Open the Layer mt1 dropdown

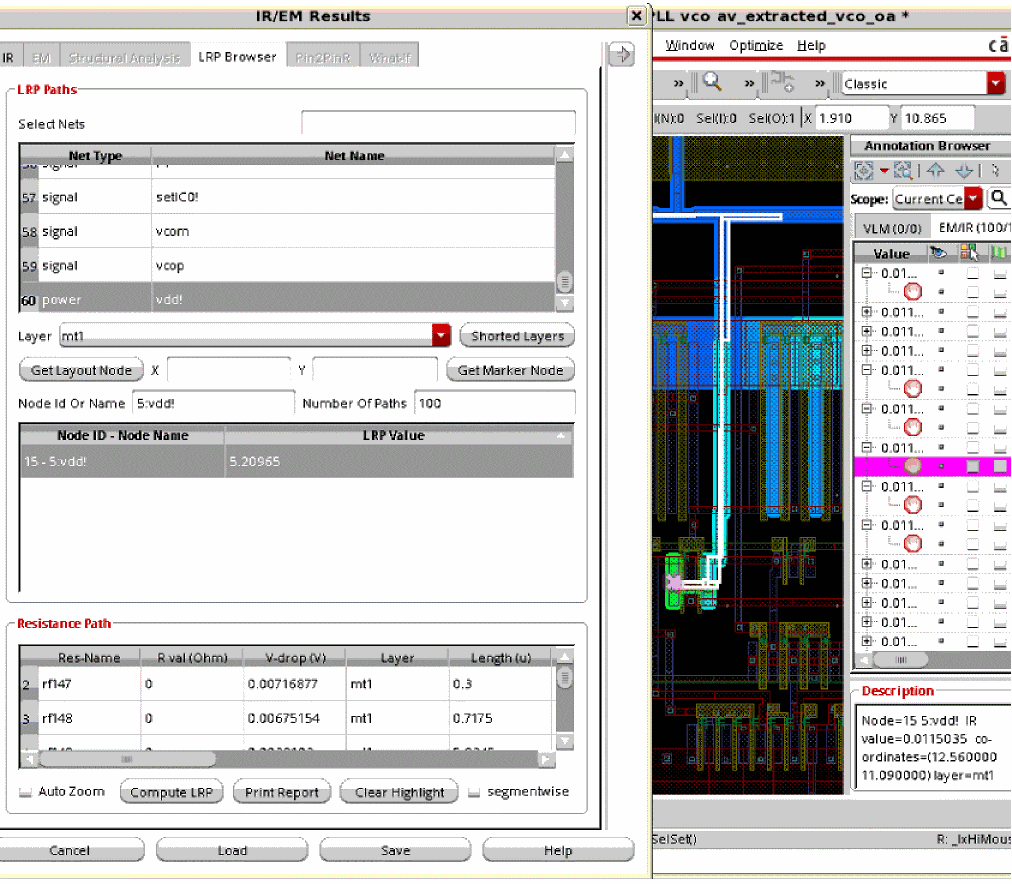(x=441, y=336)
